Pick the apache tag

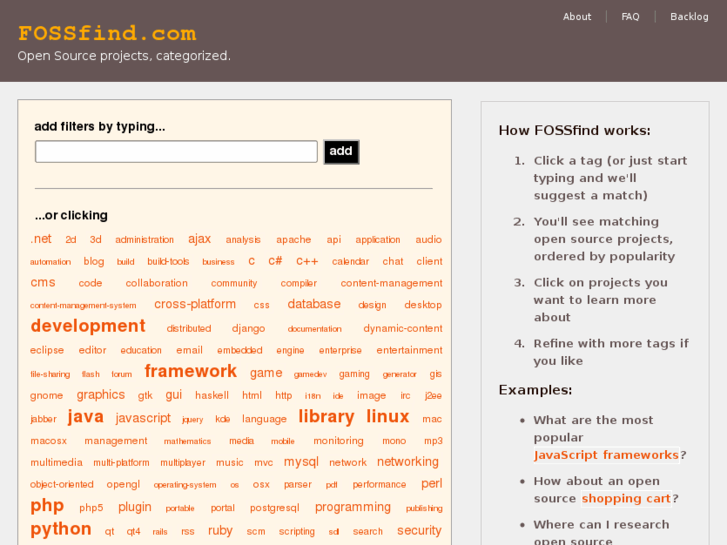[x=293, y=240]
